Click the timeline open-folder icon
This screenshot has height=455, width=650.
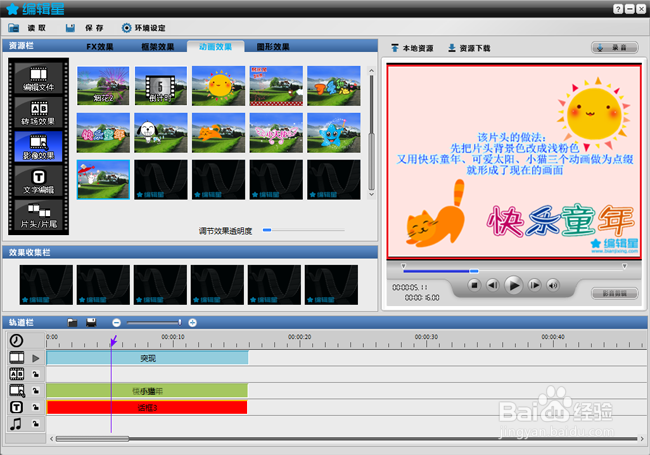pyautogui.click(x=72, y=322)
